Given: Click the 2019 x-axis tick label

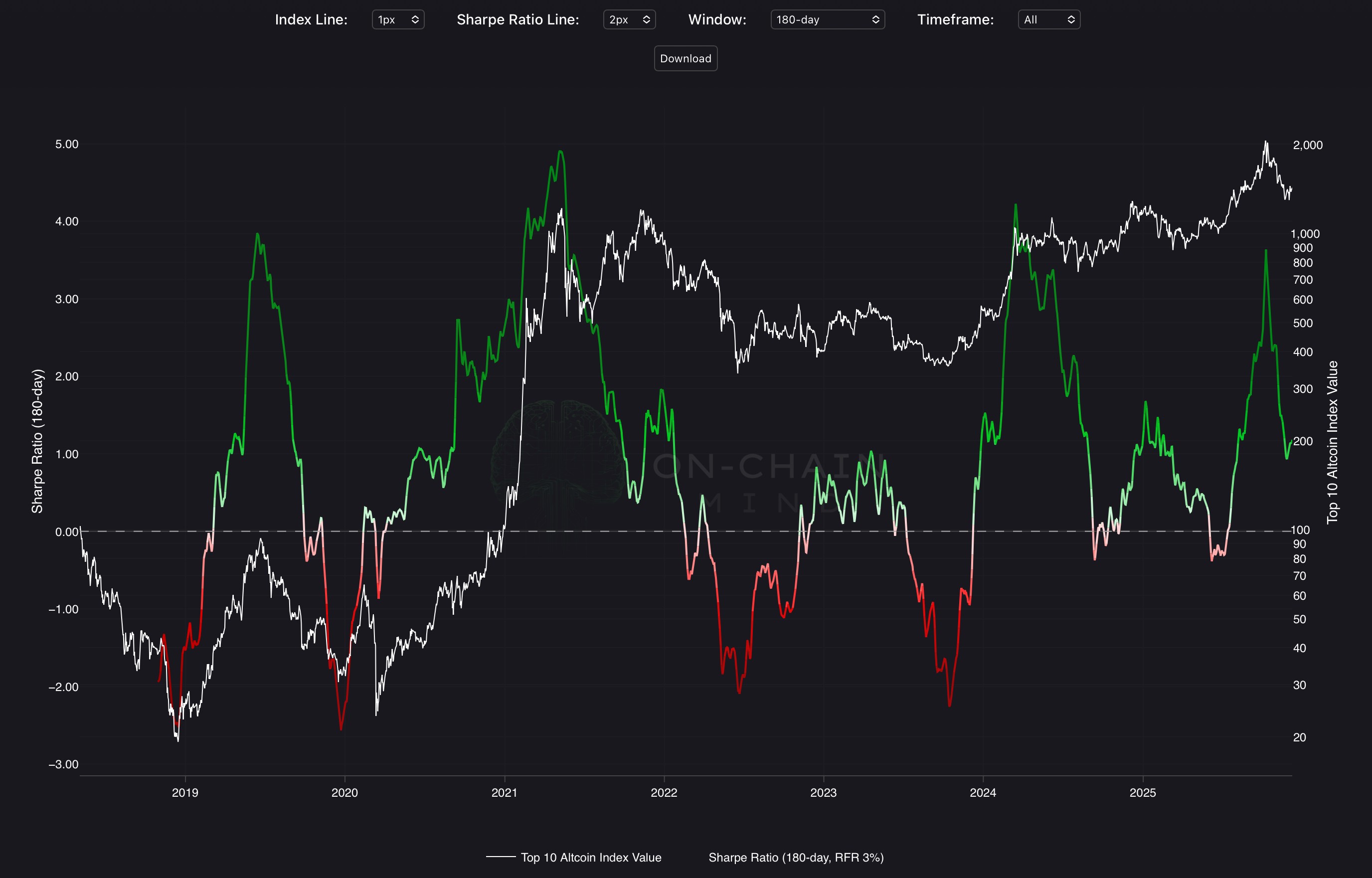Looking at the screenshot, I should [x=184, y=792].
